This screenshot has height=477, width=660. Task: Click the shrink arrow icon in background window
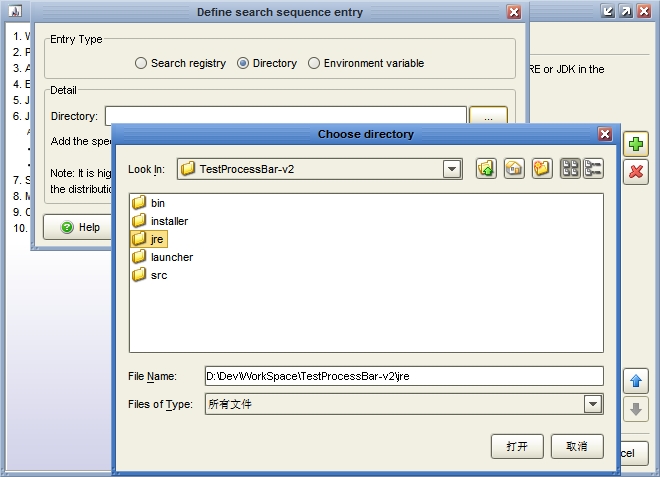[607, 11]
